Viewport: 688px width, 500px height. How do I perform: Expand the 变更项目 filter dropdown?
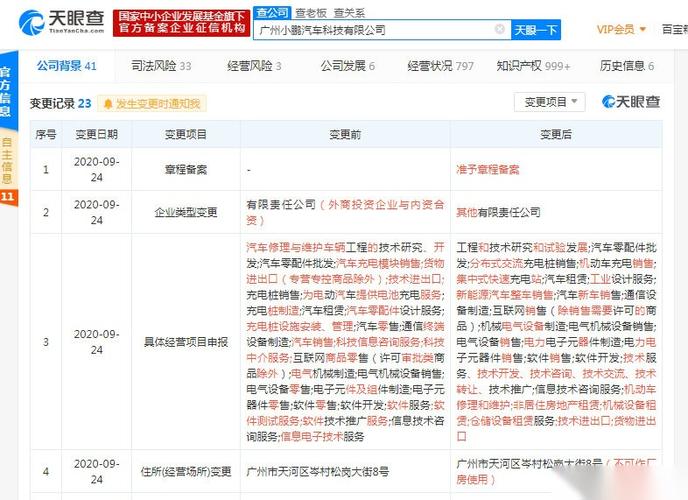[x=550, y=102]
